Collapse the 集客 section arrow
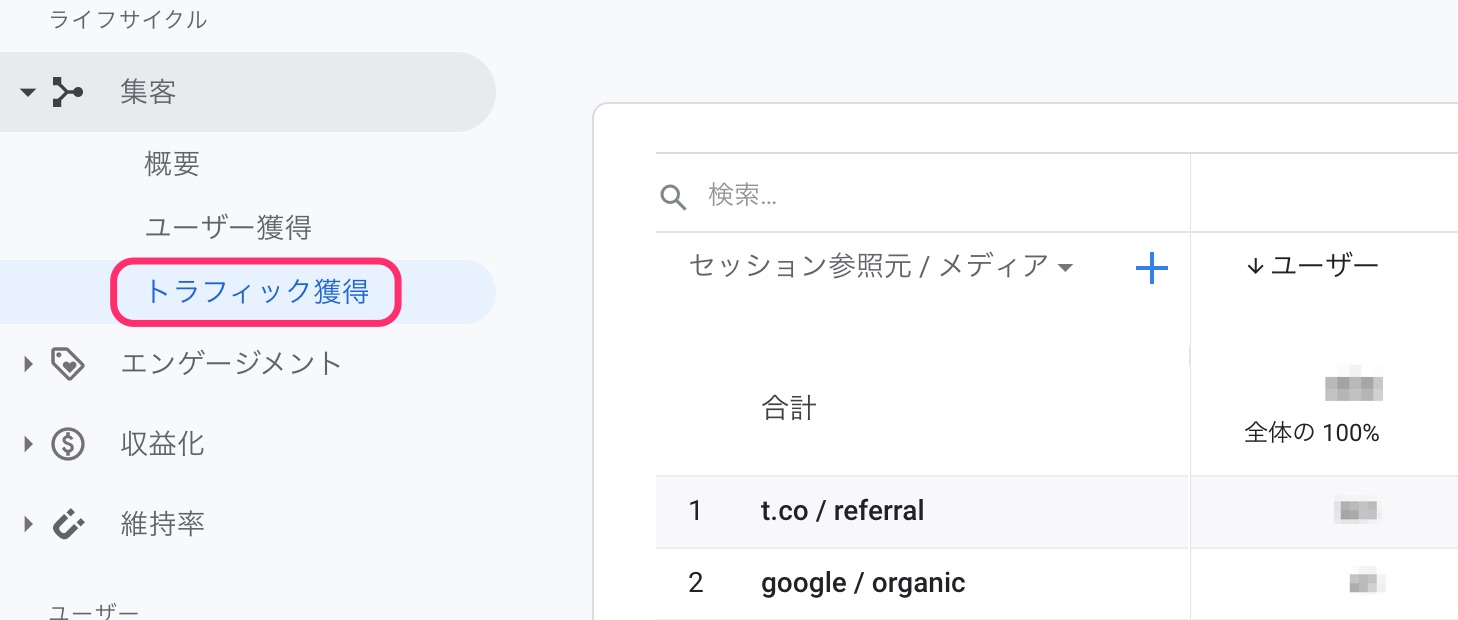This screenshot has height=620, width=1458. click(x=27, y=93)
